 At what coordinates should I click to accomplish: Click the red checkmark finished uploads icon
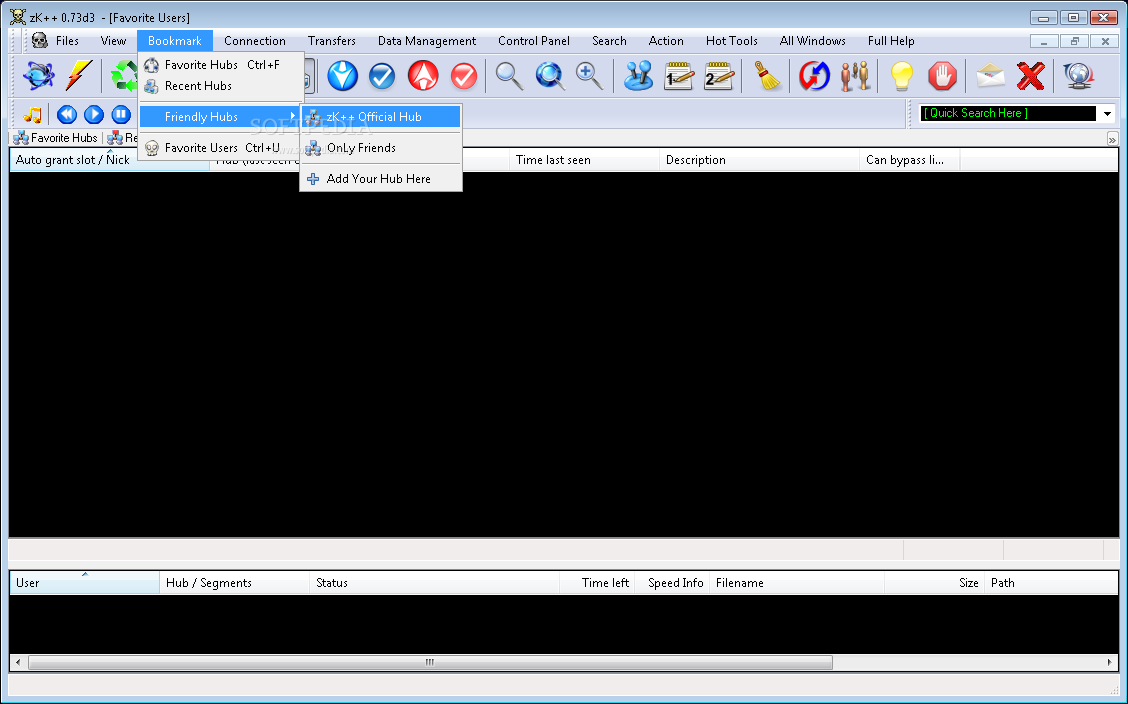click(x=464, y=76)
